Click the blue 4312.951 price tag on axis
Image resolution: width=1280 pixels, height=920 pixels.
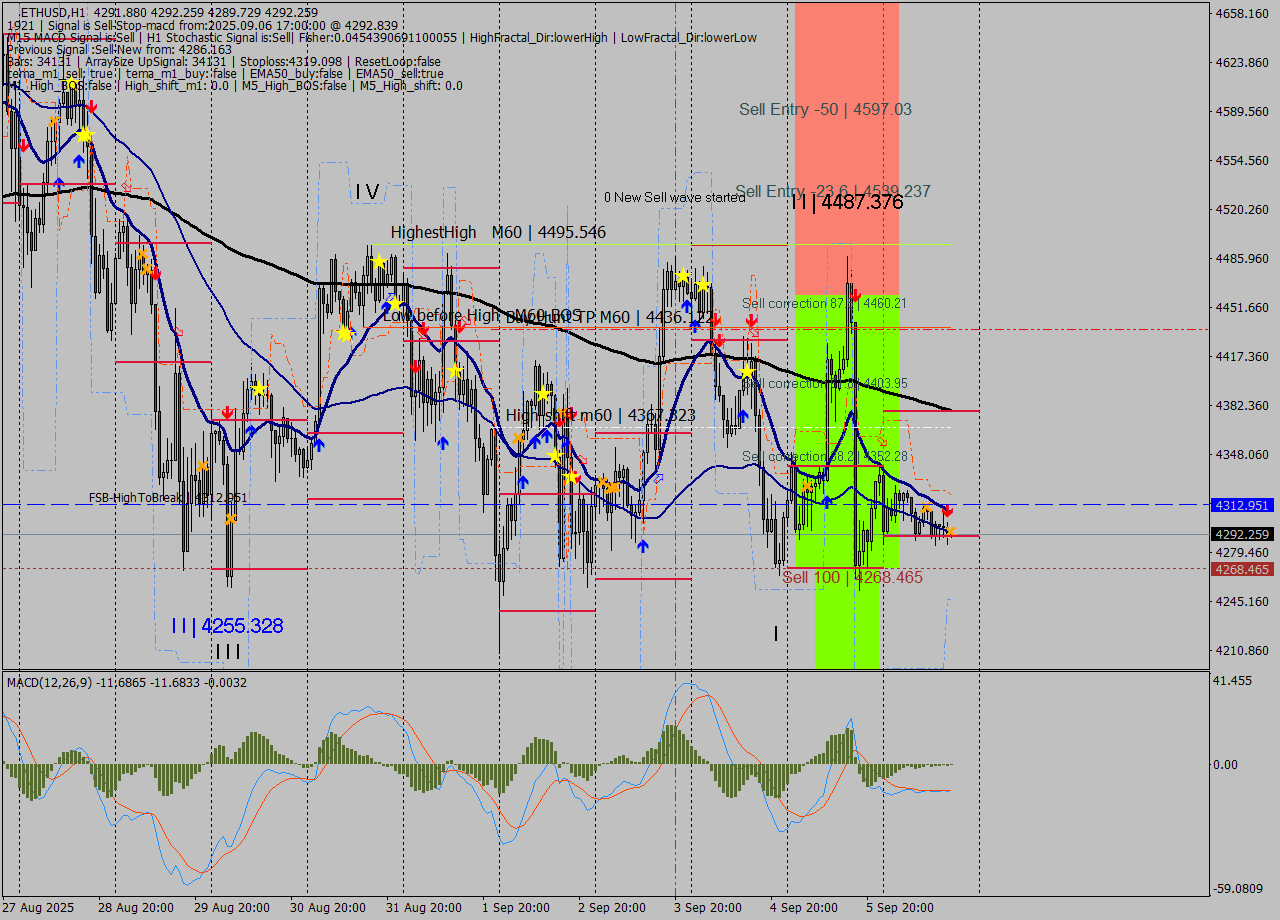coord(1240,505)
